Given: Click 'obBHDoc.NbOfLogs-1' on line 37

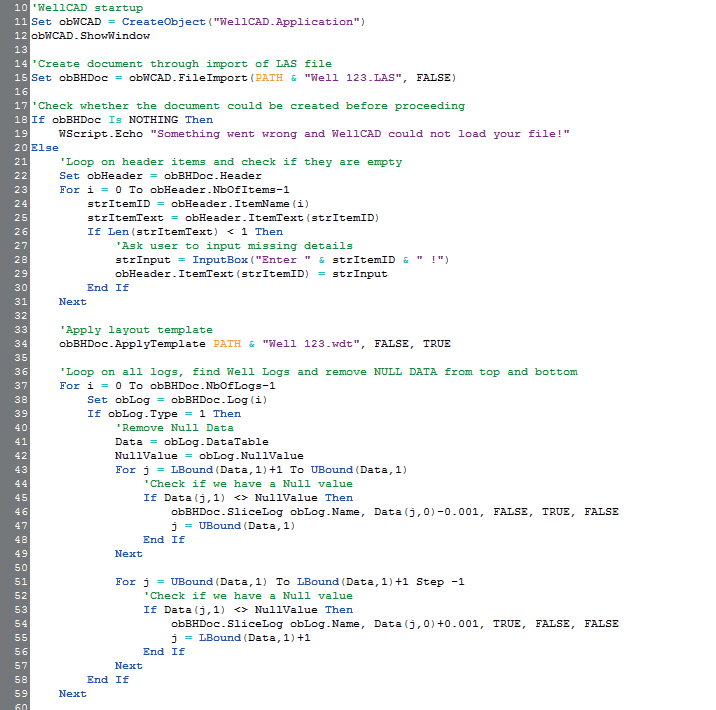Looking at the screenshot, I should click(x=213, y=386).
